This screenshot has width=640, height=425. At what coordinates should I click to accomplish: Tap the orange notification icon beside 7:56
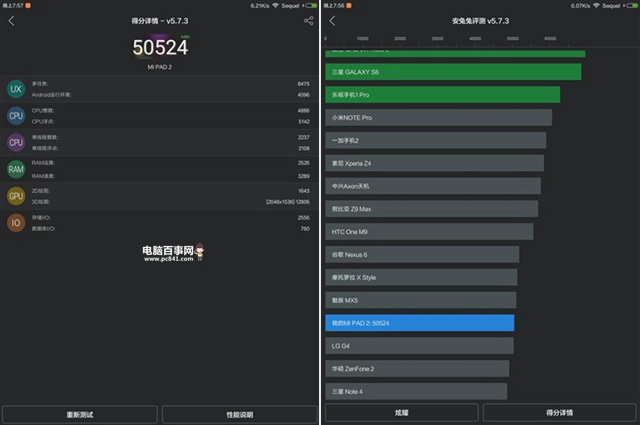click(349, 5)
